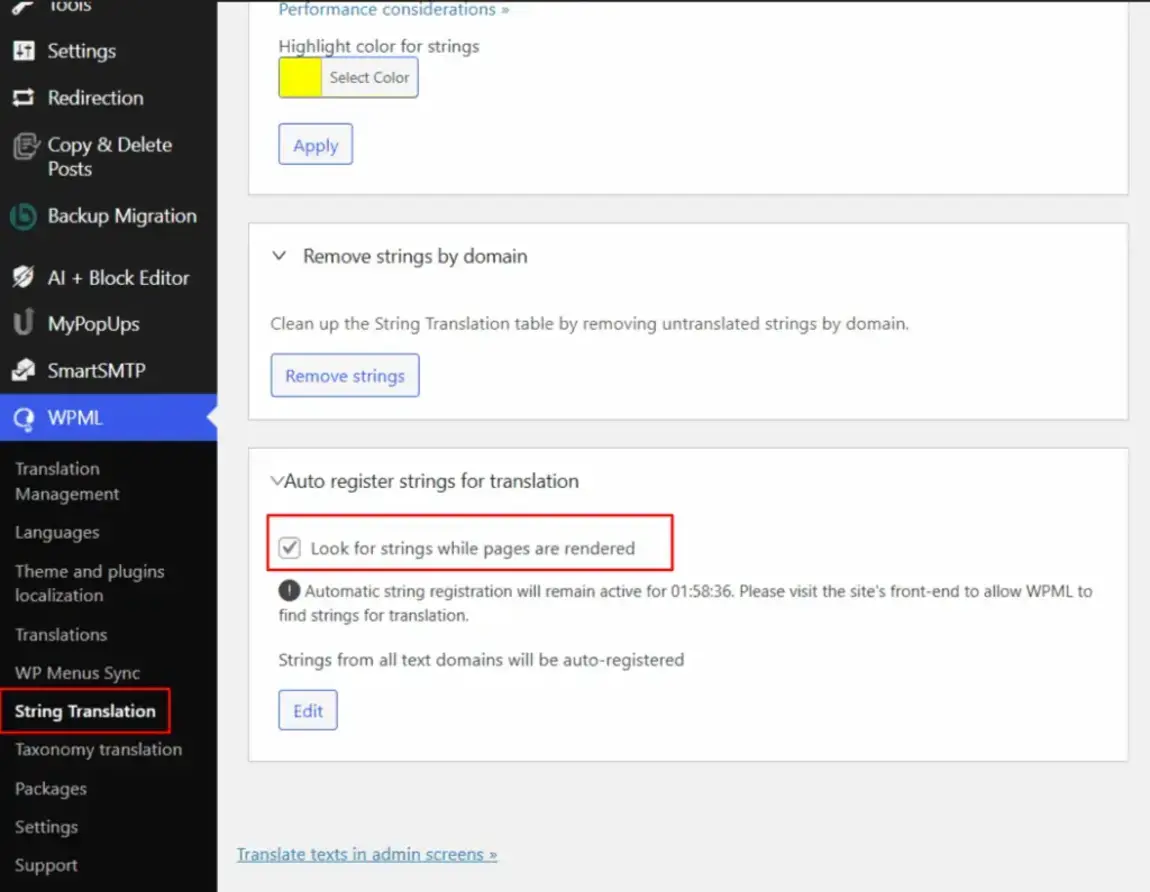
Task: Open Translate texts in admin screens link
Action: [367, 854]
